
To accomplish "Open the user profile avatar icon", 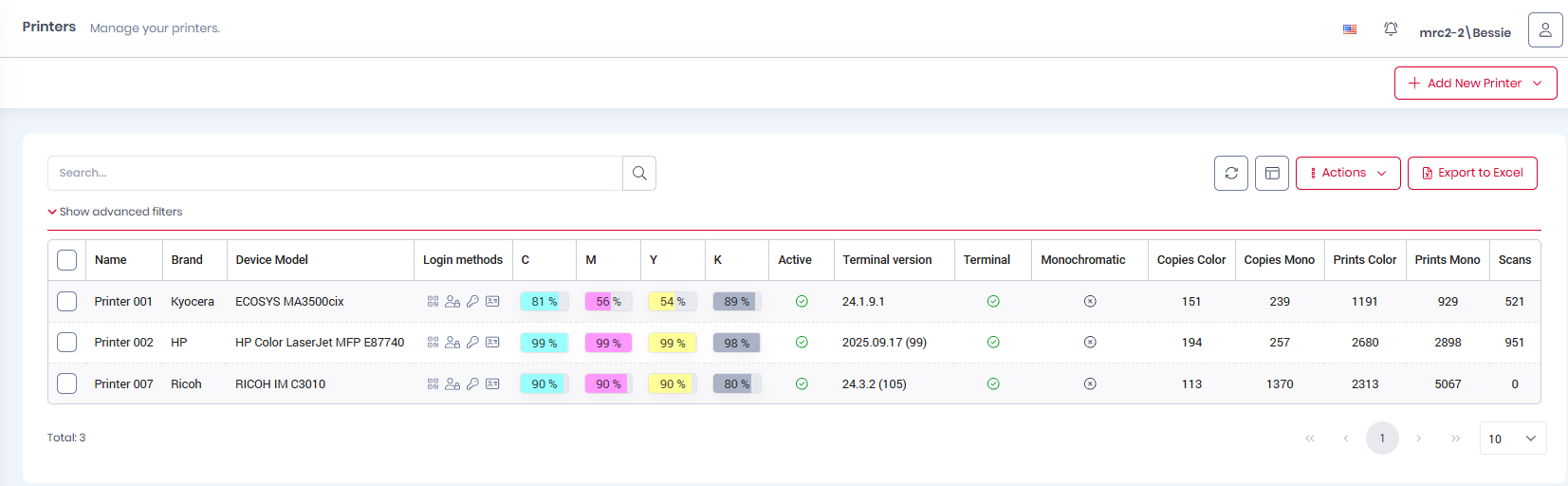I will 1544,29.
